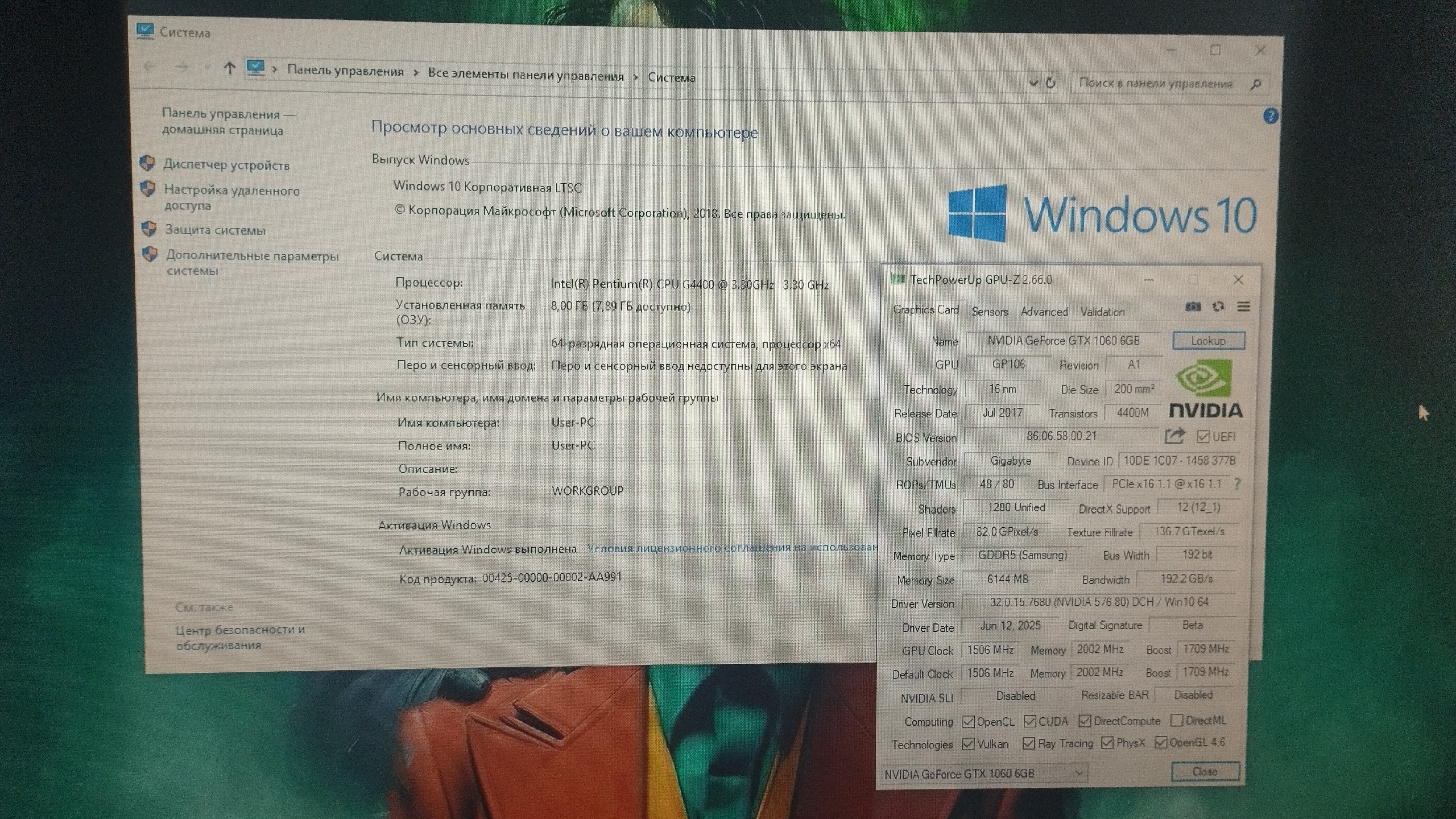Toggle the PhysX checkbox
The image size is (1456, 819).
[x=1107, y=743]
